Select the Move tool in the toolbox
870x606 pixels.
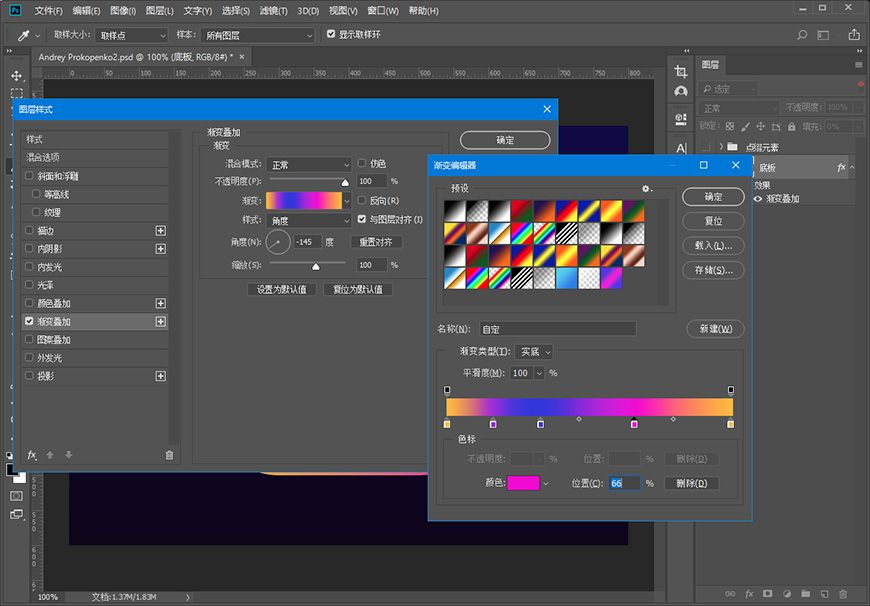(17, 75)
